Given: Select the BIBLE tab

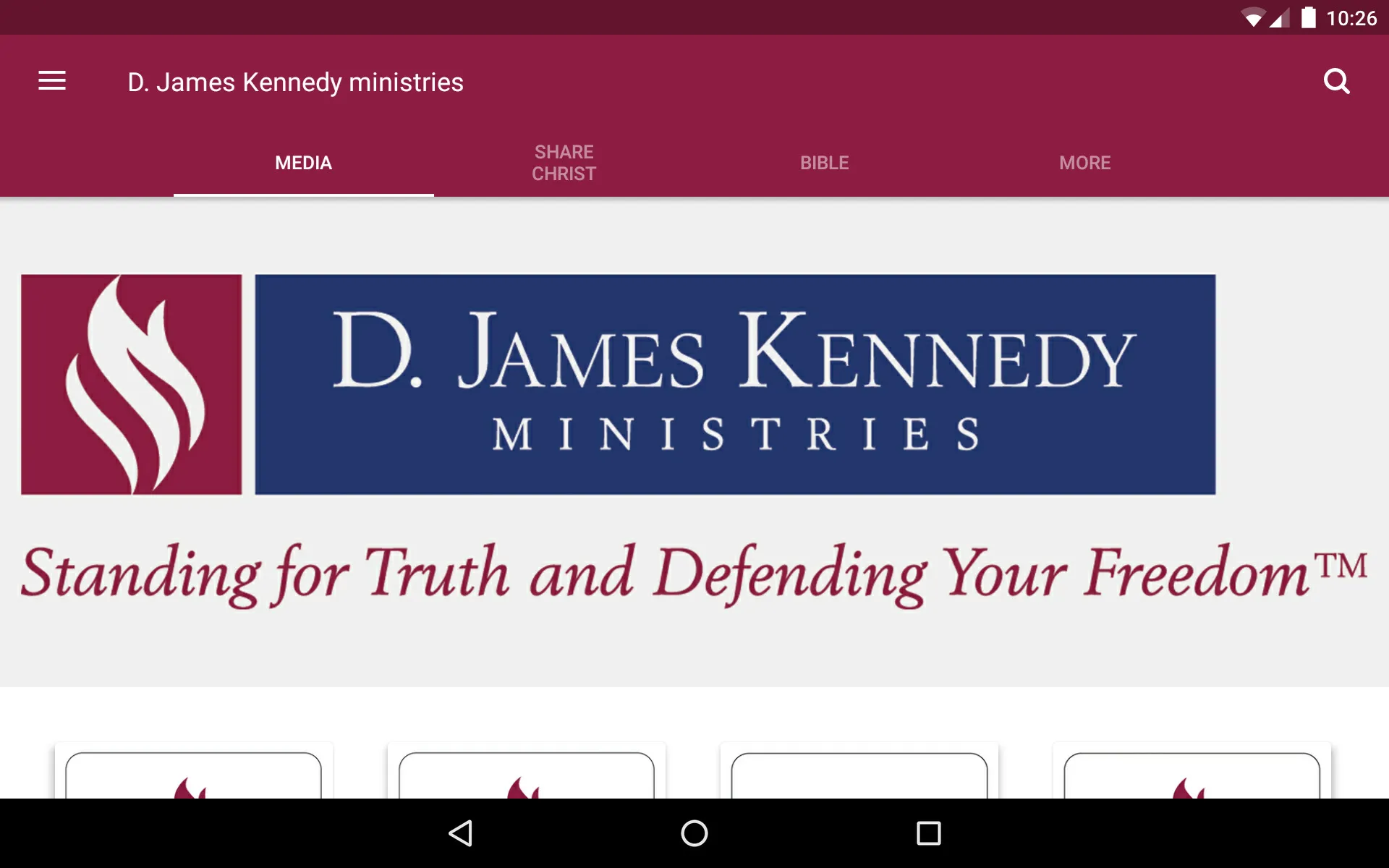Looking at the screenshot, I should [824, 162].
